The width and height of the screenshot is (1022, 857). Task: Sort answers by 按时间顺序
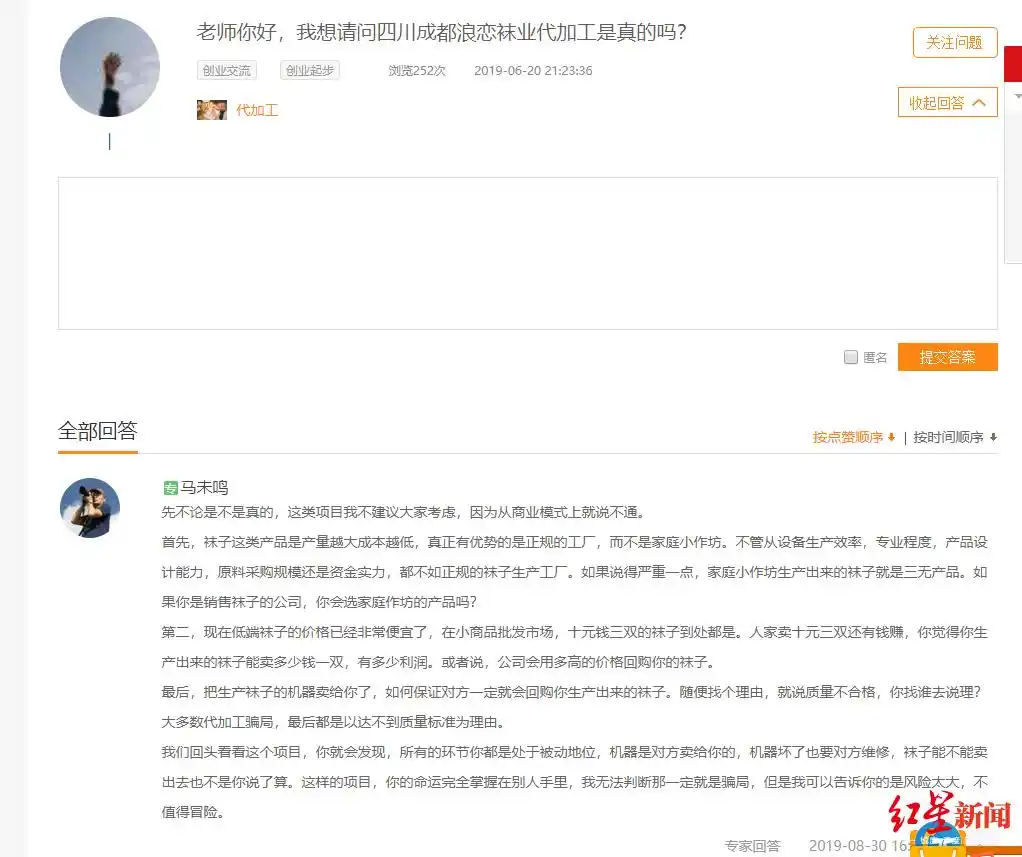pyautogui.click(x=955, y=437)
